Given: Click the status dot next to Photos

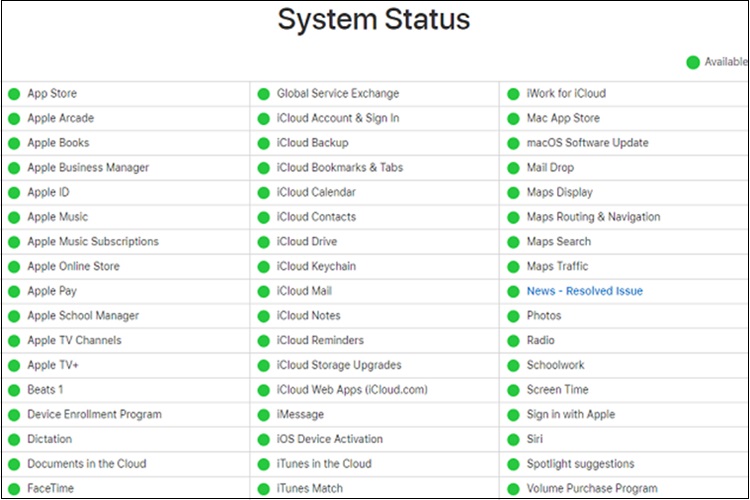Looking at the screenshot, I should pyautogui.click(x=513, y=316).
